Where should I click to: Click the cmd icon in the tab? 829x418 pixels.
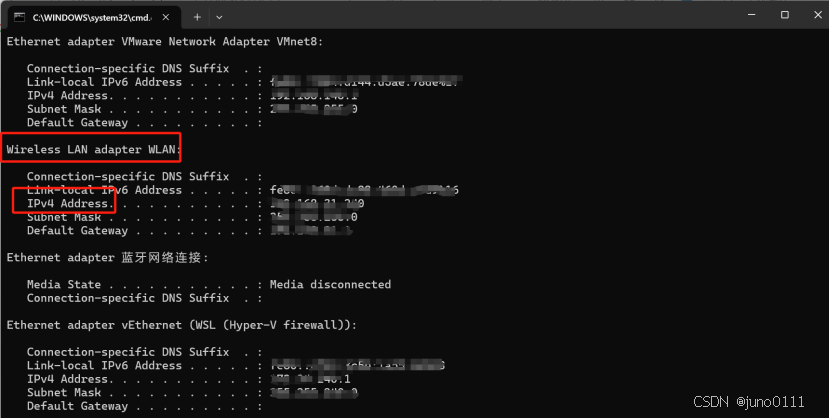click(x=19, y=17)
